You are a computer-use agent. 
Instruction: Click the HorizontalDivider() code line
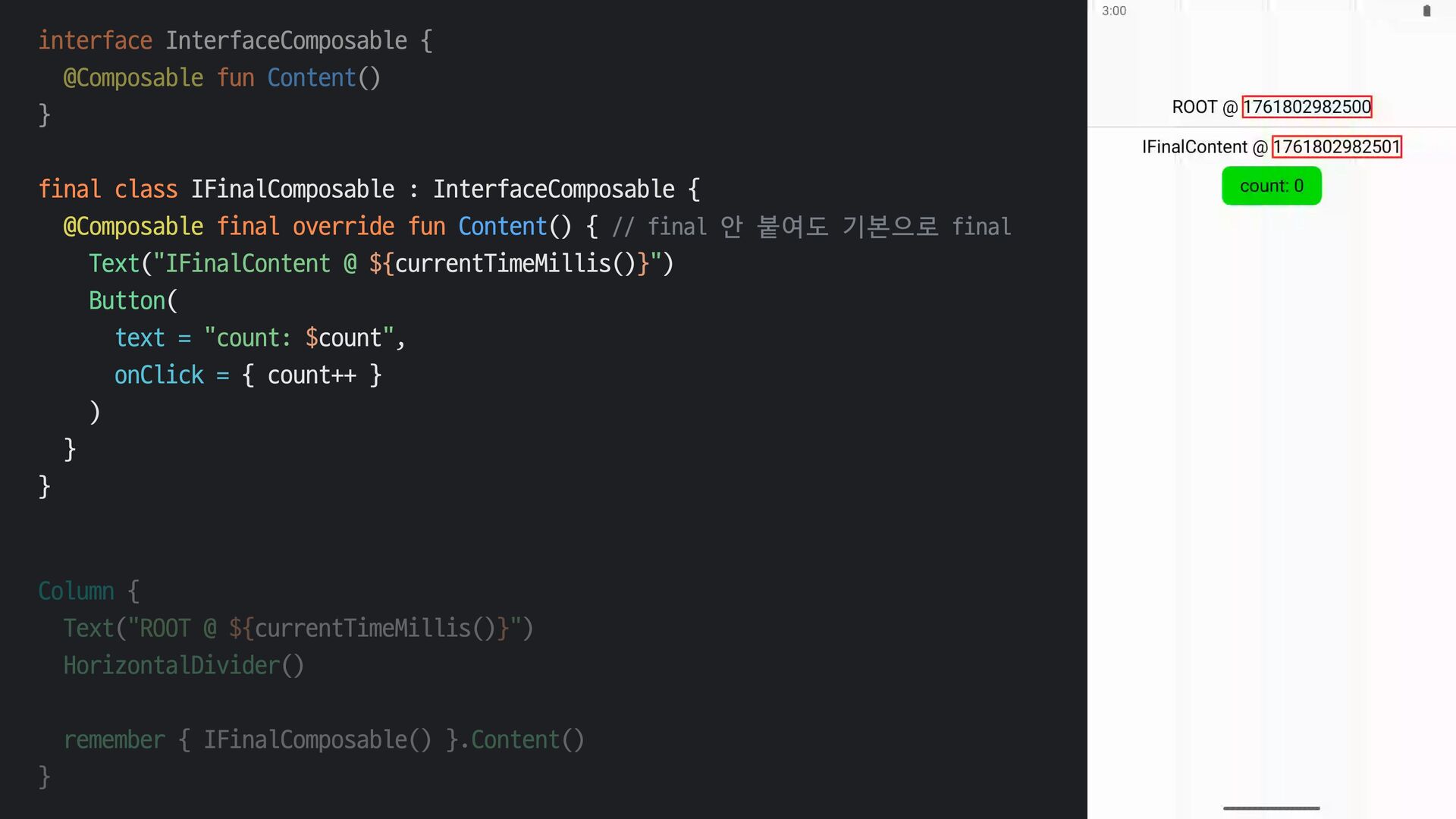coord(184,665)
